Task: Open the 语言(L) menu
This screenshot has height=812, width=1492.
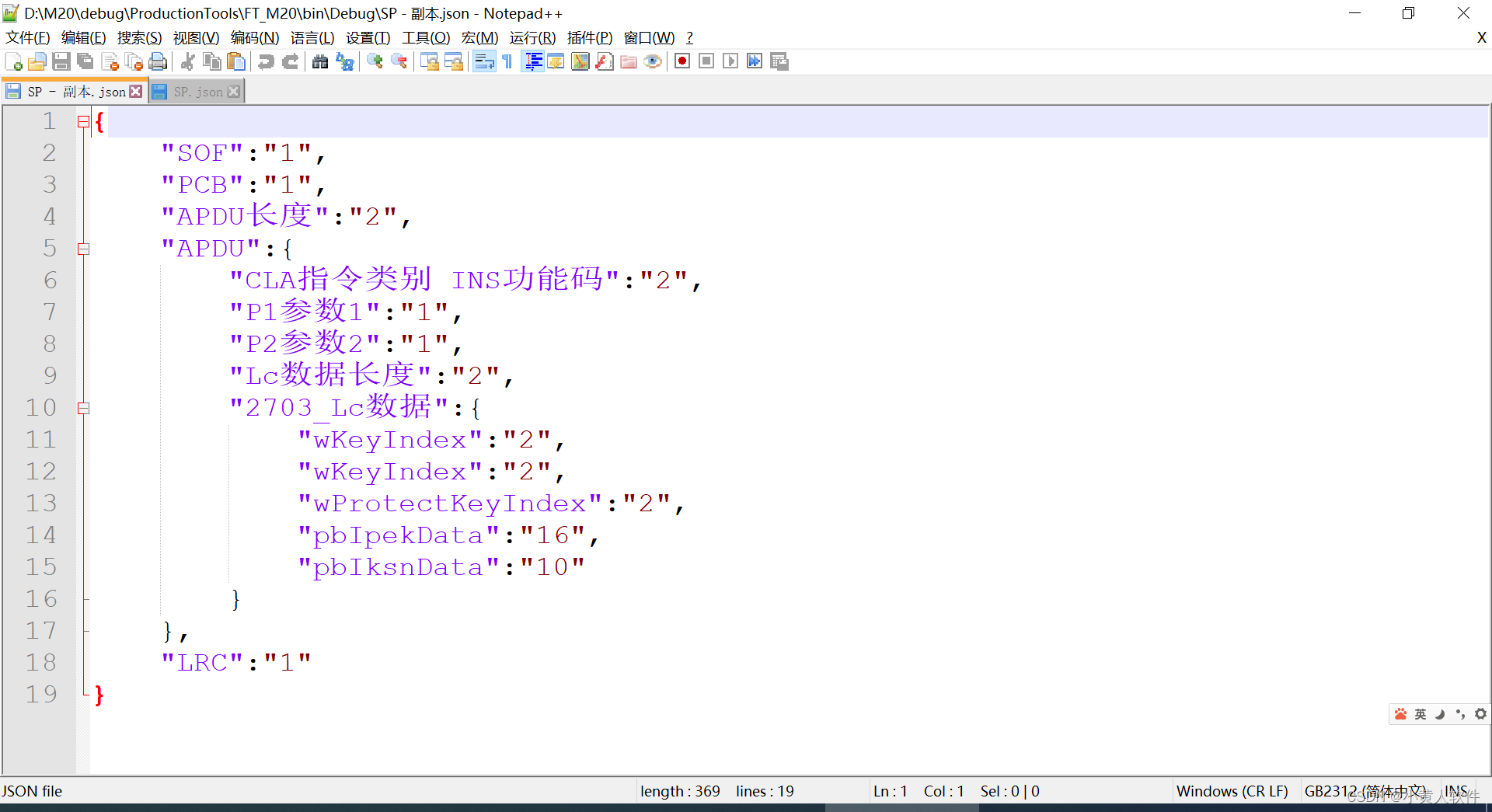Action: tap(312, 37)
